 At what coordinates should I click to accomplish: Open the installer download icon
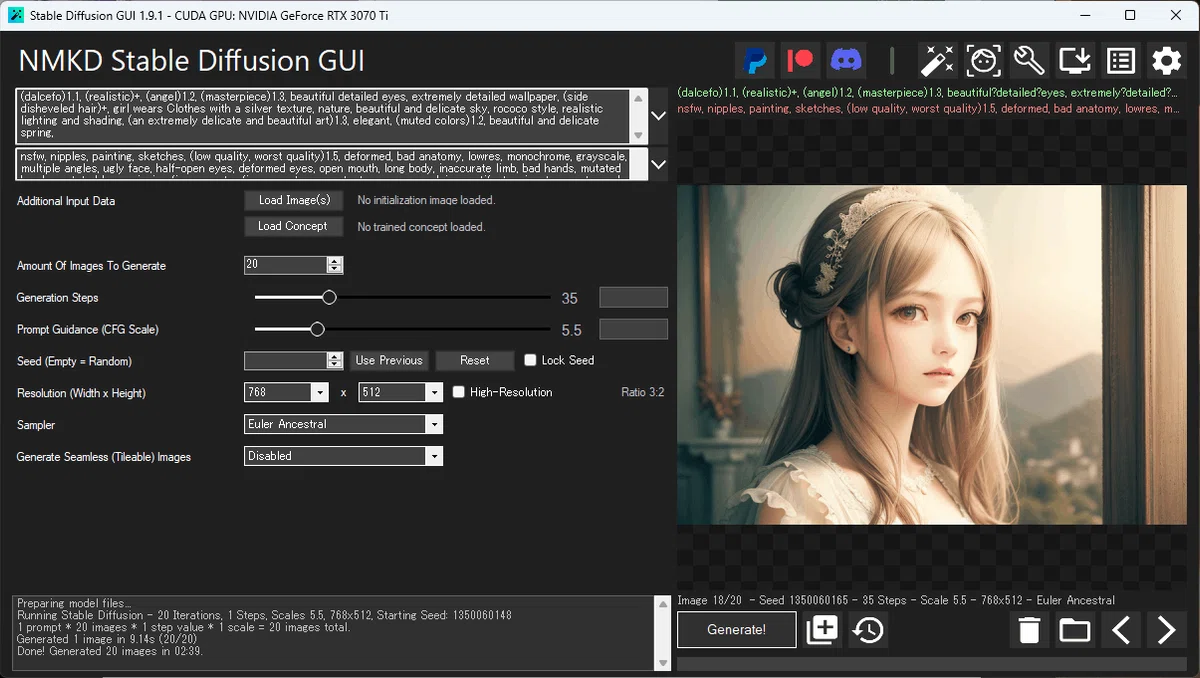click(1075, 61)
